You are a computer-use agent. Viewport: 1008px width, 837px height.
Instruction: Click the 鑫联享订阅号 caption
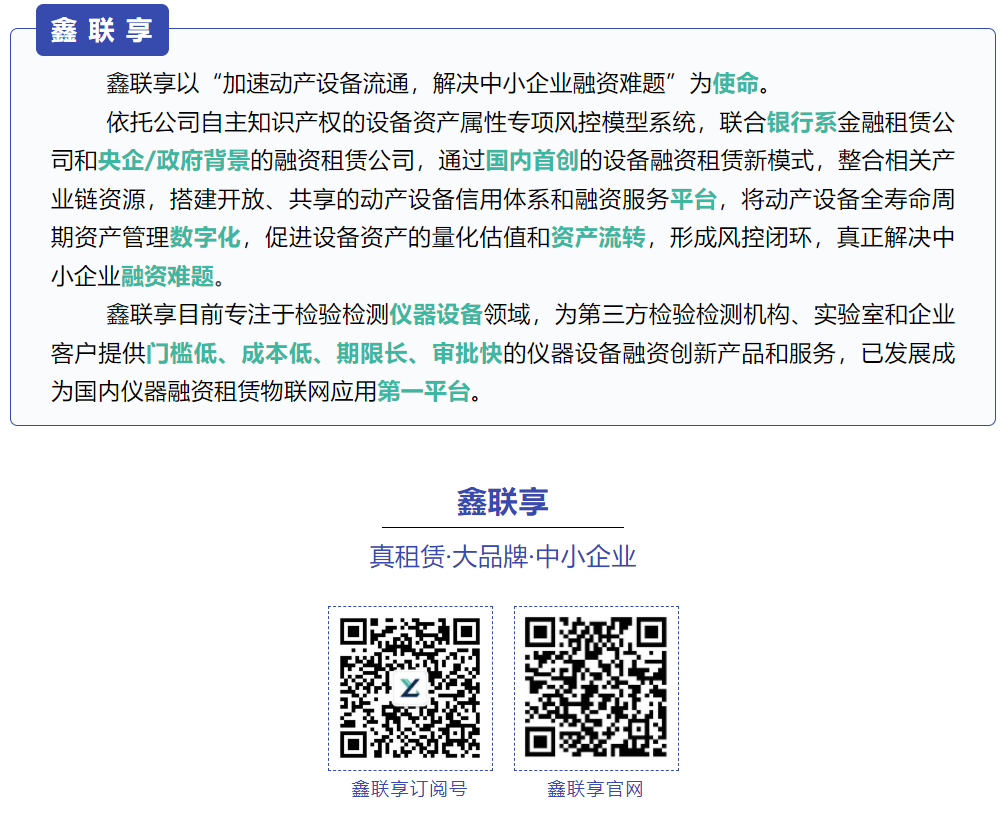tap(410, 789)
